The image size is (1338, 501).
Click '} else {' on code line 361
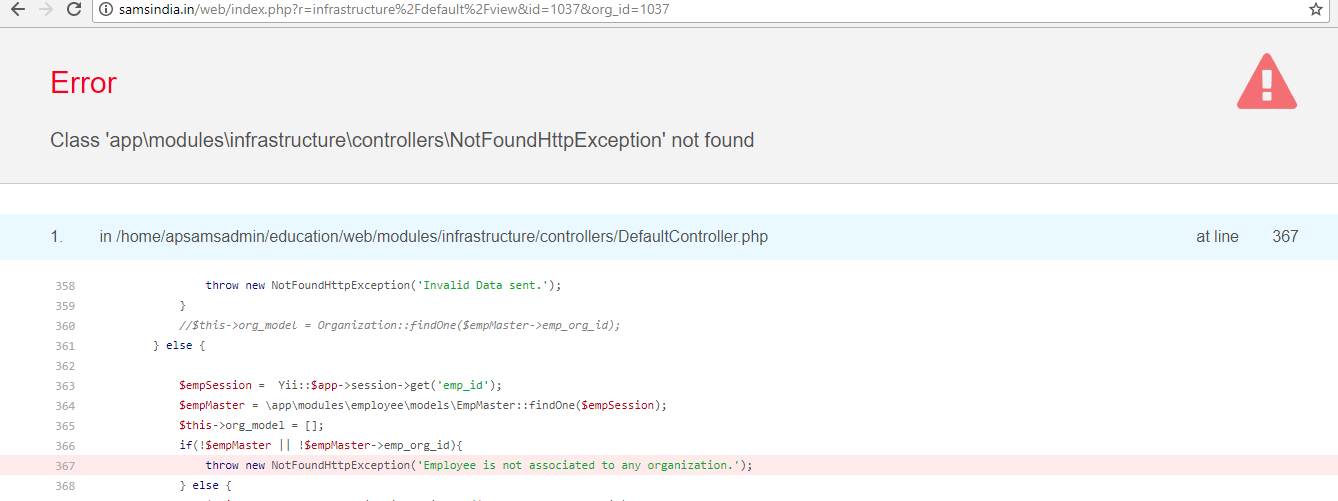[x=179, y=345]
